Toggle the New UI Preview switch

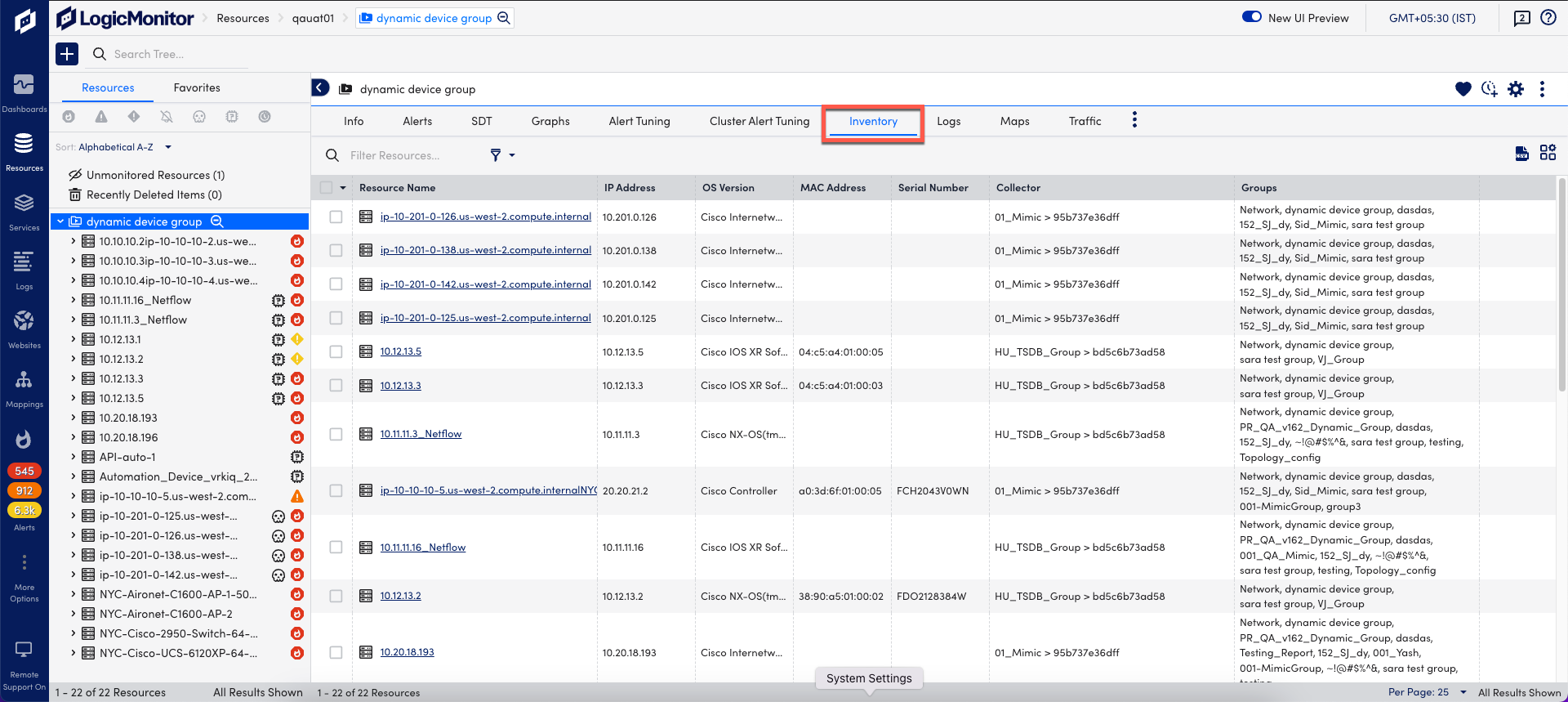(x=1251, y=17)
